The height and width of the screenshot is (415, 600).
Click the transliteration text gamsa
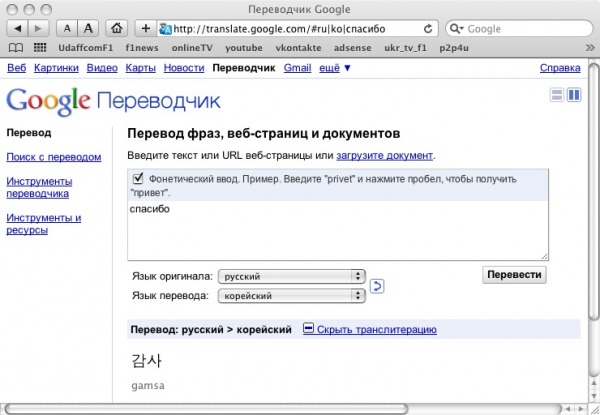pos(148,386)
